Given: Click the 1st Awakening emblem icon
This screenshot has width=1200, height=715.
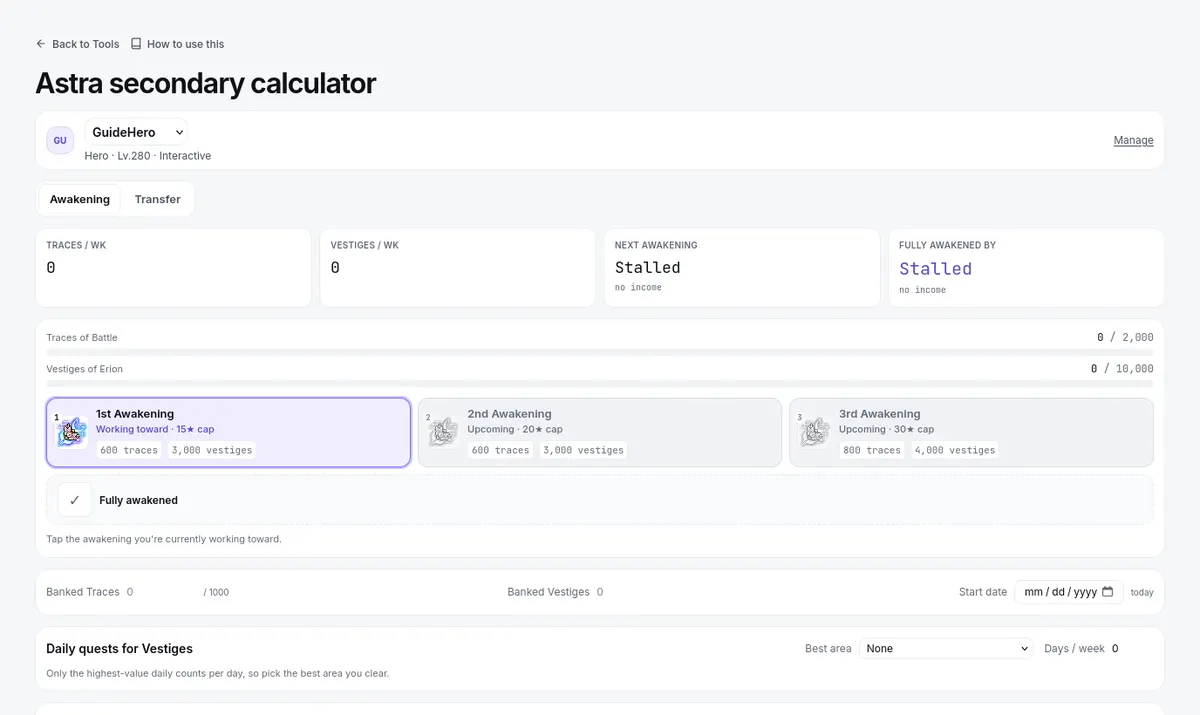Looking at the screenshot, I should (x=72, y=432).
